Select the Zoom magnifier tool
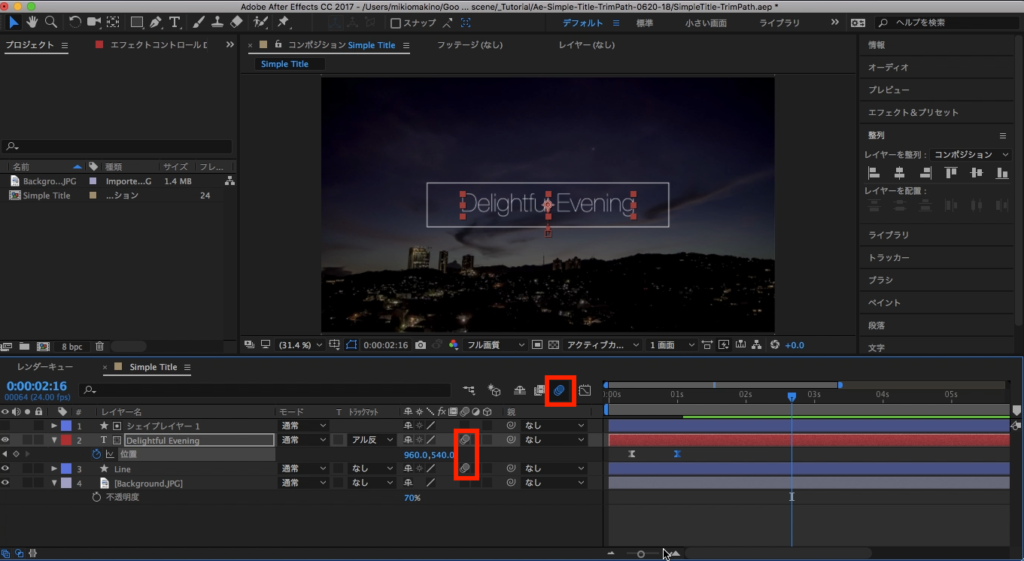1024x561 pixels. point(50,22)
